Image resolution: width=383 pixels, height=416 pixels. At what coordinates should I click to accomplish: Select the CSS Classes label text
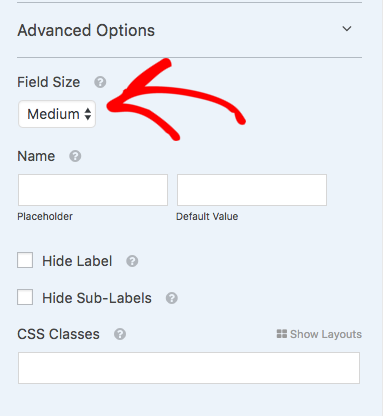(58, 334)
